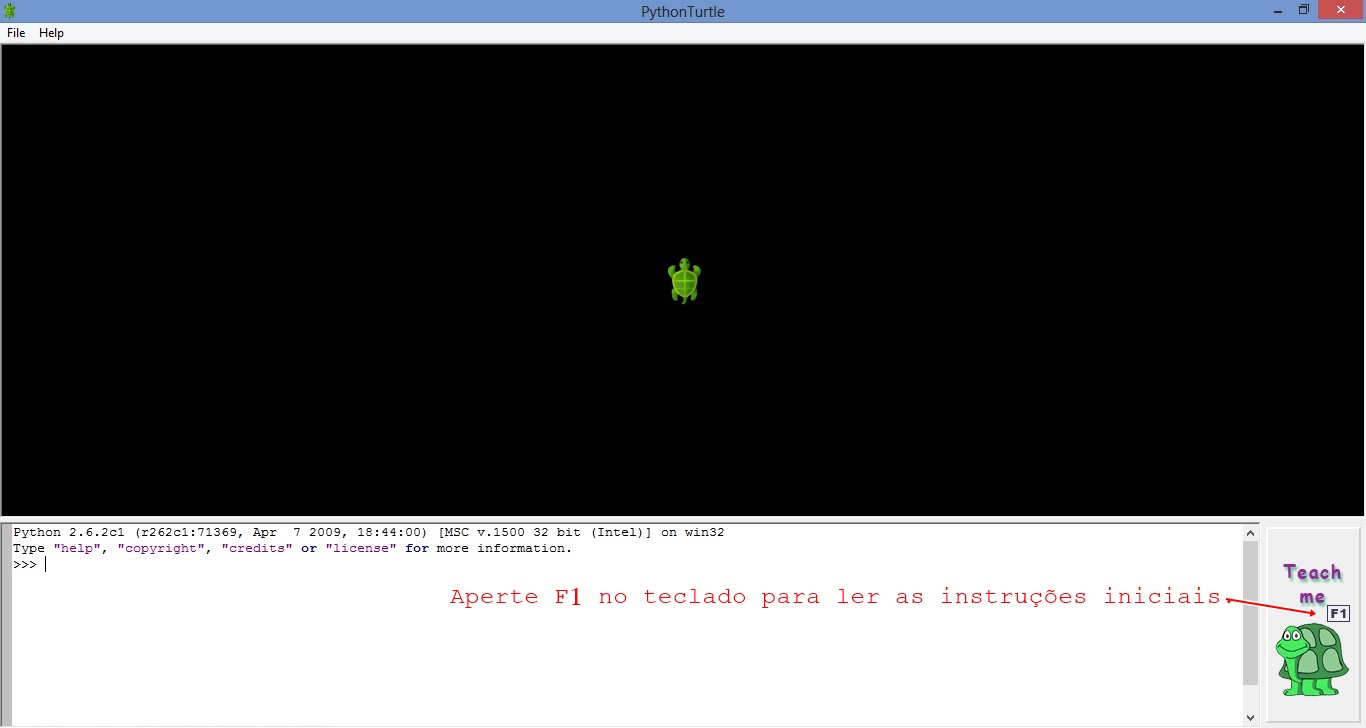Open the File menu
The width and height of the screenshot is (1366, 728).
(x=15, y=32)
